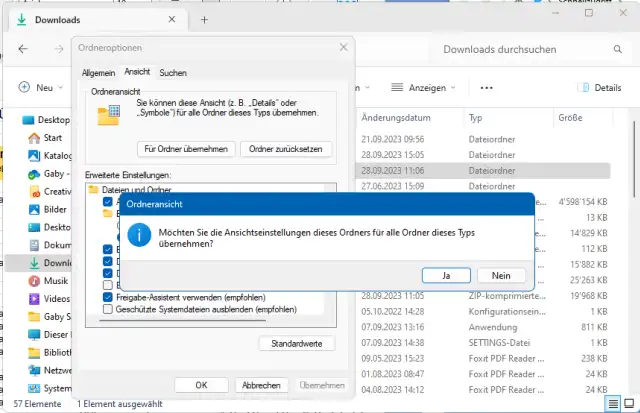
Task: Select the Konfigurationsein... file row
Action: point(484,311)
